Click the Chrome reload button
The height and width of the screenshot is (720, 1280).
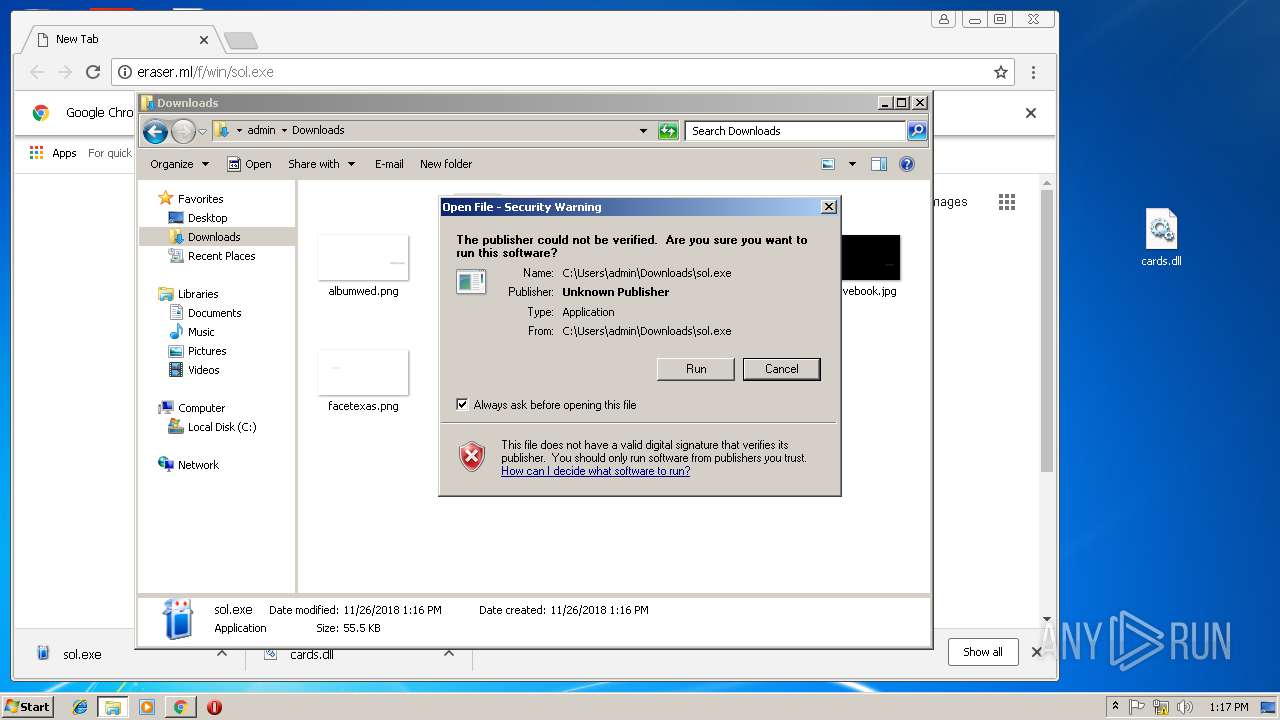pyautogui.click(x=93, y=72)
